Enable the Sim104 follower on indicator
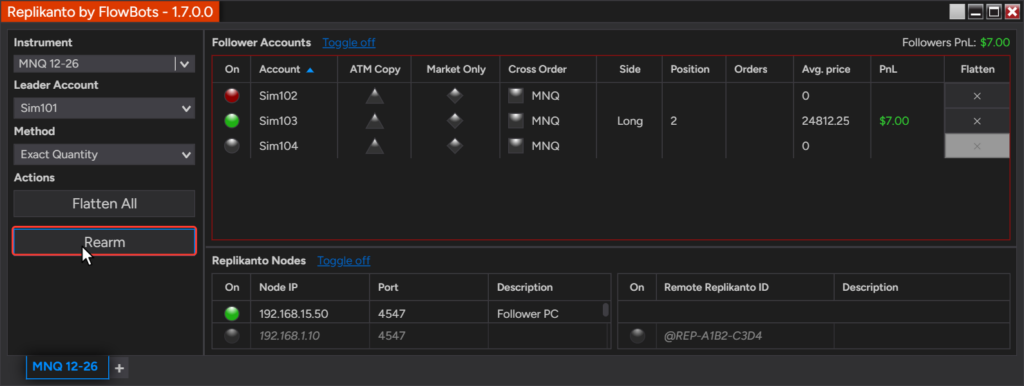Image resolution: width=1024 pixels, height=386 pixels. coord(231,146)
